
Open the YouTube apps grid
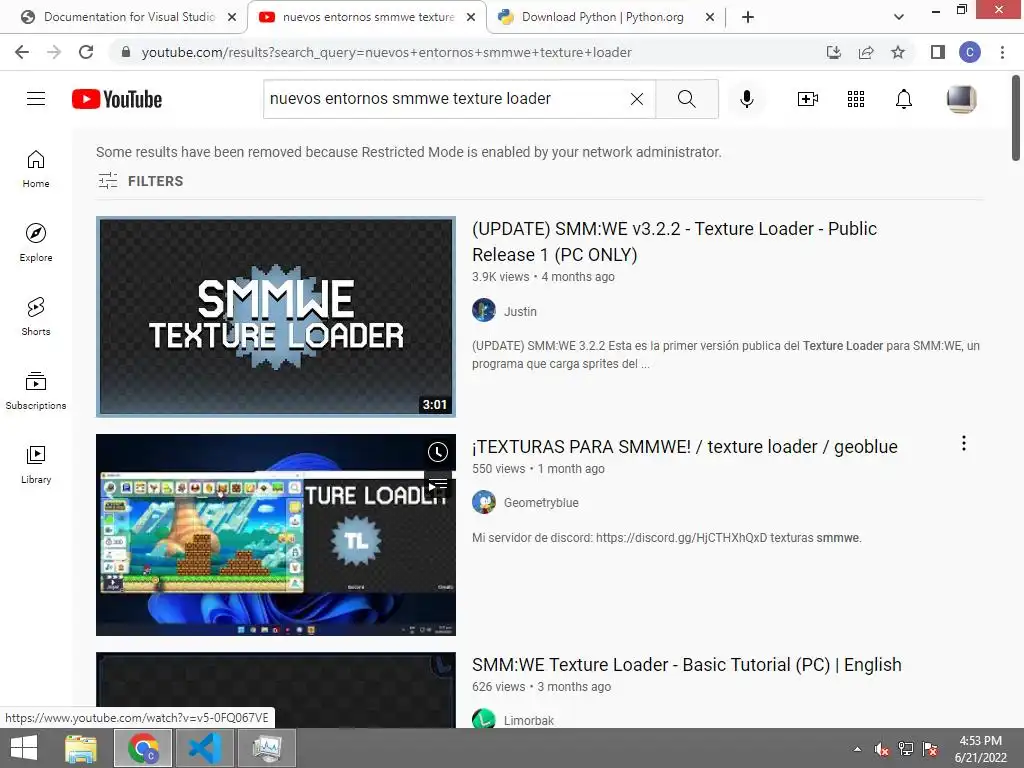856,99
